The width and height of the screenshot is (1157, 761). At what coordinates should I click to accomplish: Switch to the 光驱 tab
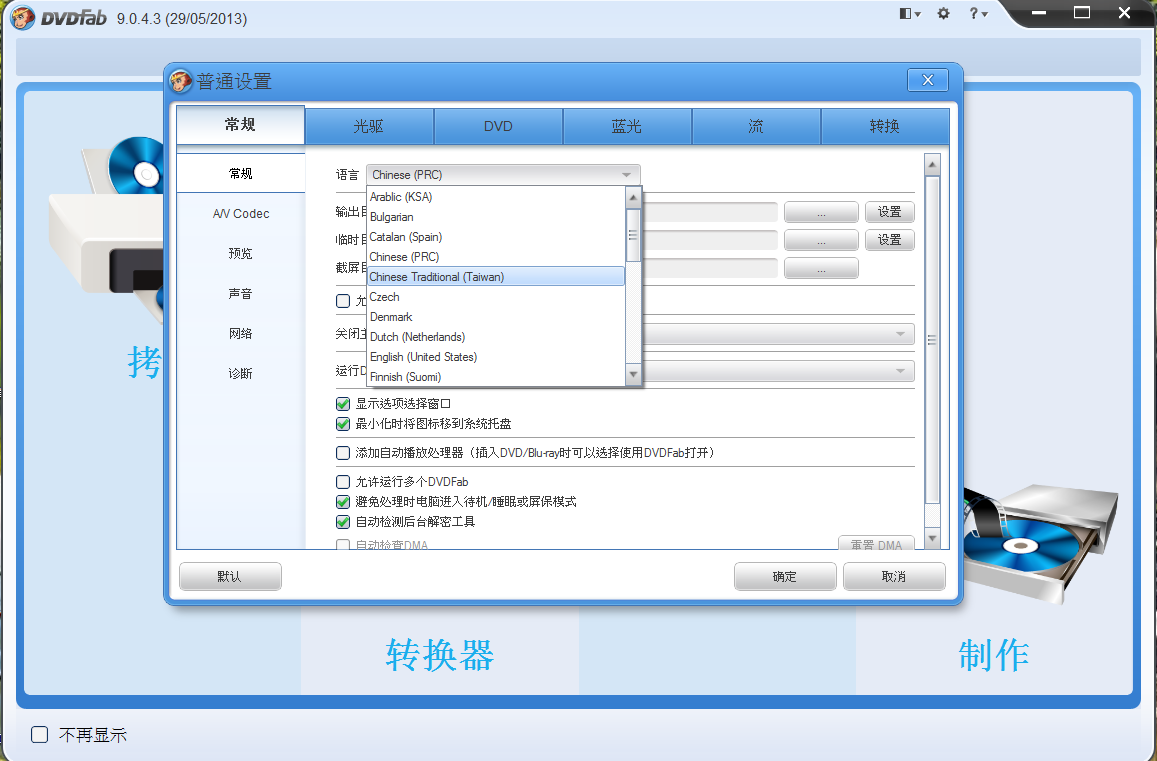(x=369, y=126)
